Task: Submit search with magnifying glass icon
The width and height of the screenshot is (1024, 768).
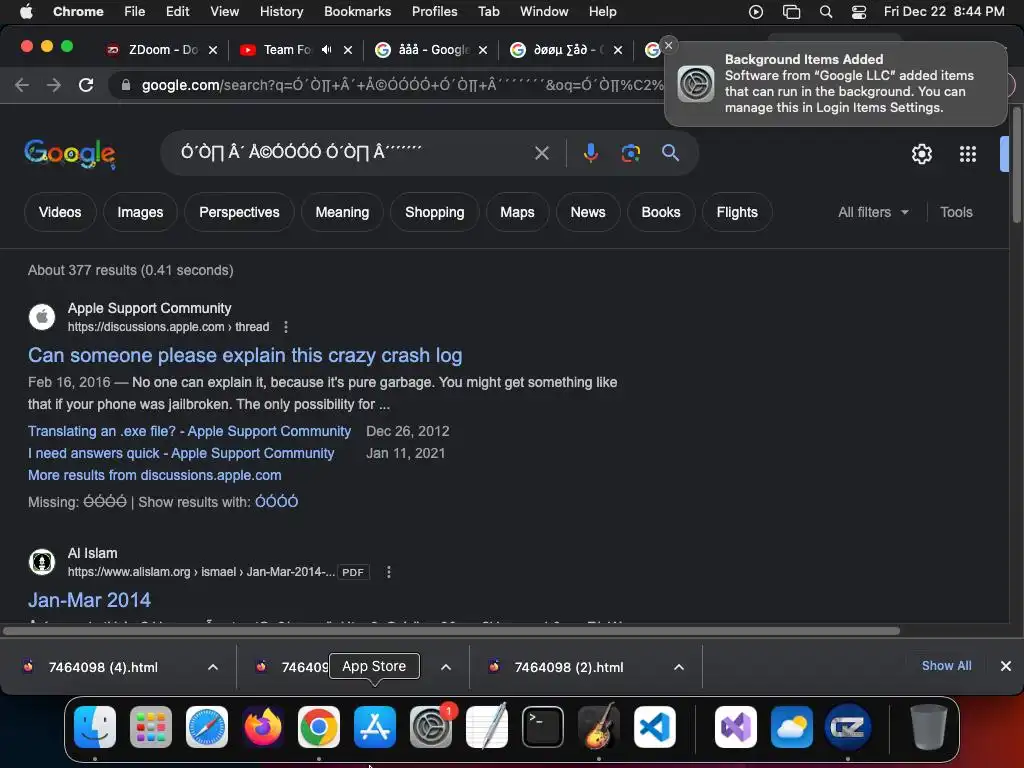Action: pos(670,153)
